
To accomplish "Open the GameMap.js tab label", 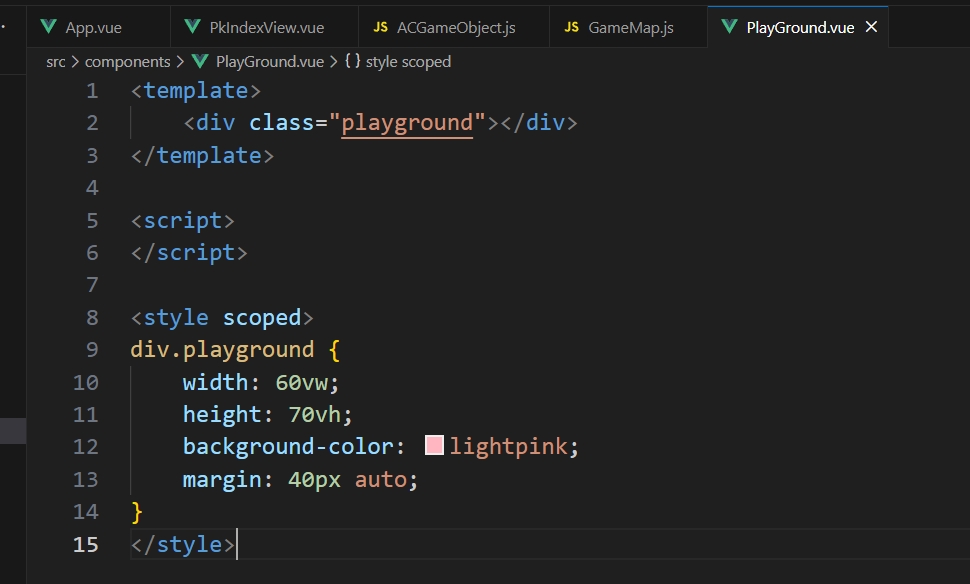I will click(x=630, y=27).
